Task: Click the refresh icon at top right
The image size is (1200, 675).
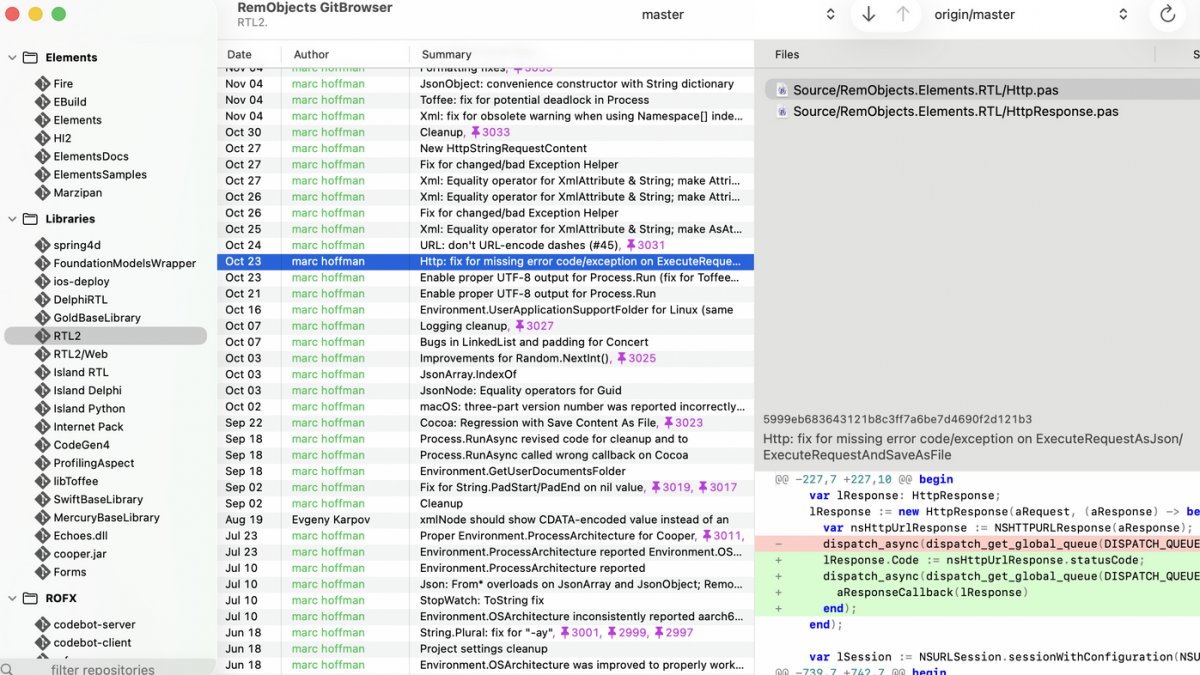Action: click(x=1166, y=14)
